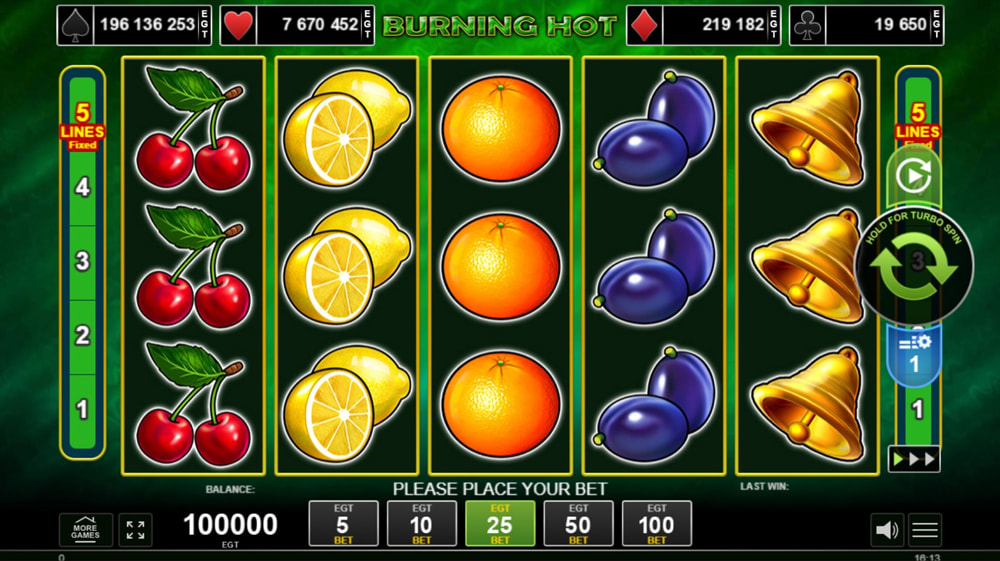
Task: Place the 100 bet
Action: click(657, 523)
